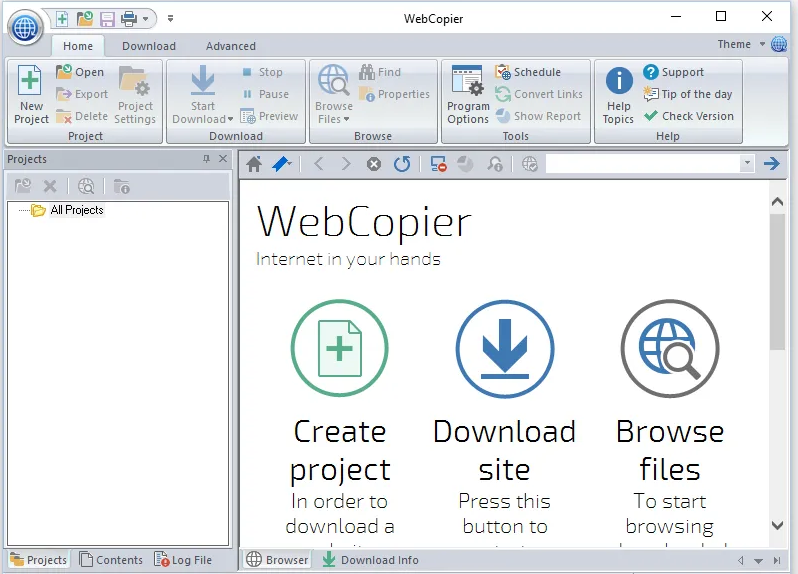The width and height of the screenshot is (798, 574).
Task: Switch to the Advanced ribbon tab
Action: [231, 46]
